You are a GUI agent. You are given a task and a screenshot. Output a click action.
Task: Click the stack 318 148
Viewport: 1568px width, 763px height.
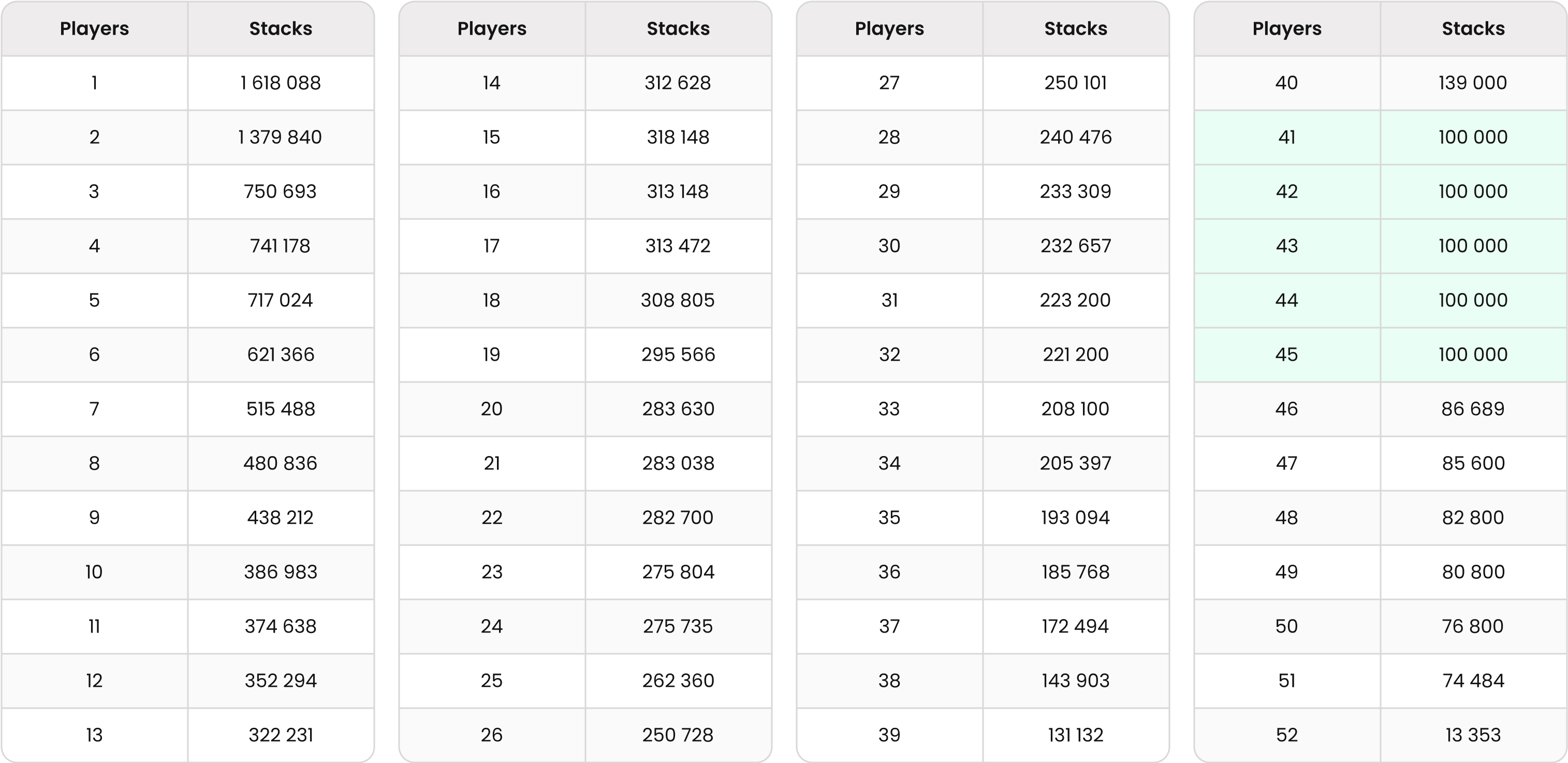pyautogui.click(x=678, y=138)
